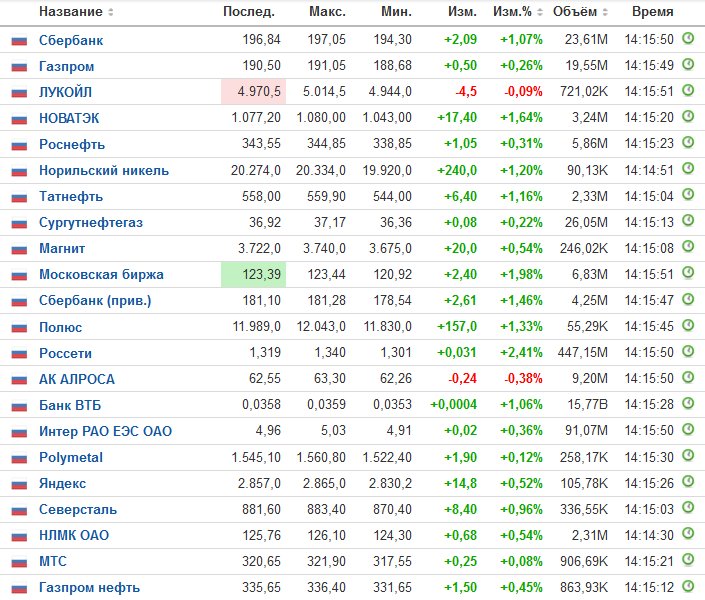This screenshot has height=600, width=705.
Task: Click the clock icon in Северсталь row
Action: click(x=688, y=508)
